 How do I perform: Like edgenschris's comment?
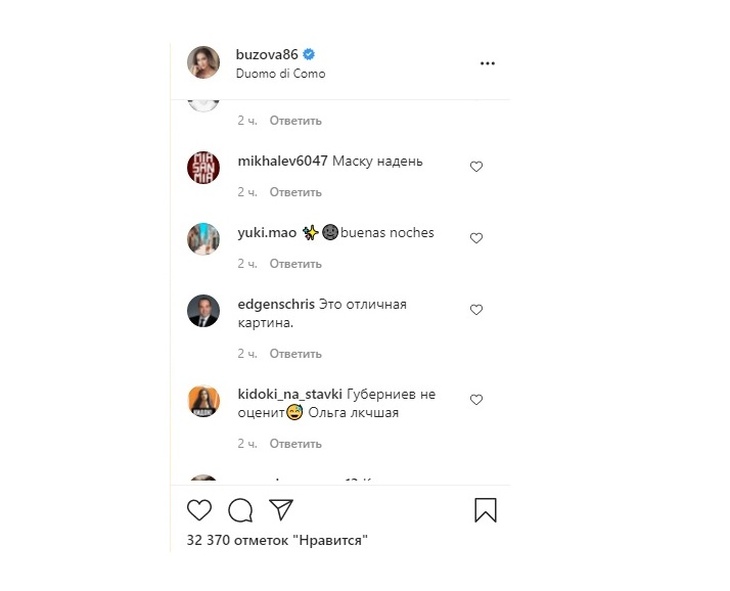point(476,311)
